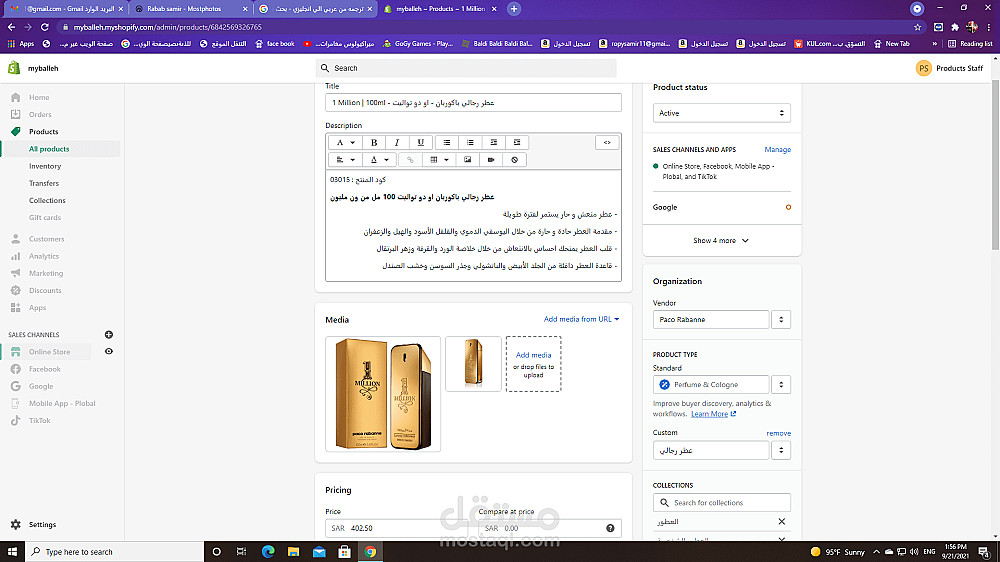Open Microsoft Edge from taskbar
The width and height of the screenshot is (1000, 562).
[x=267, y=552]
